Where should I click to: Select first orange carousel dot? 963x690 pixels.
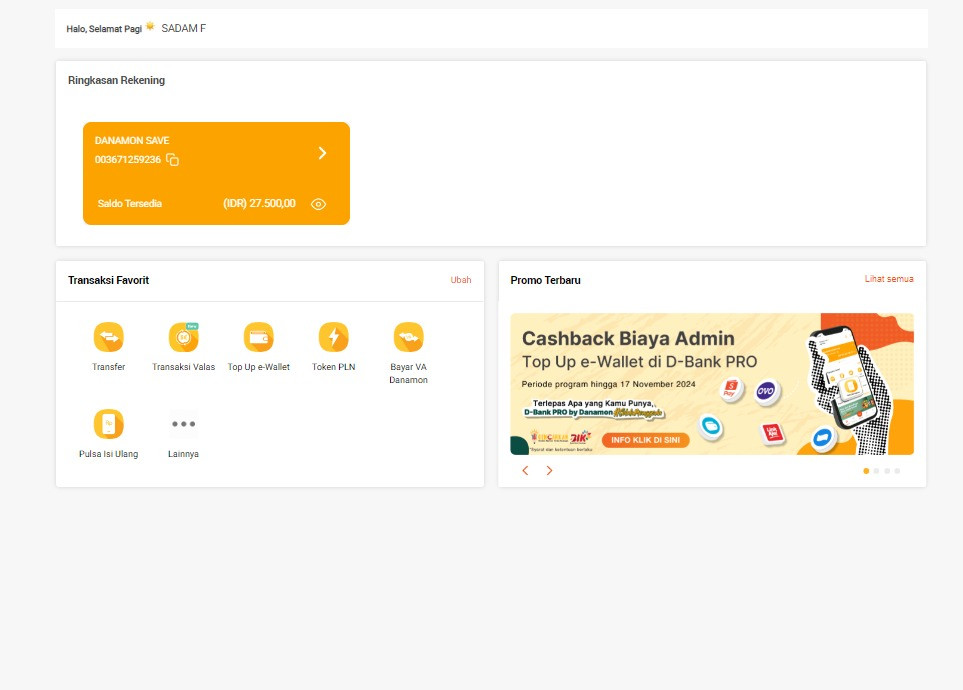866,471
